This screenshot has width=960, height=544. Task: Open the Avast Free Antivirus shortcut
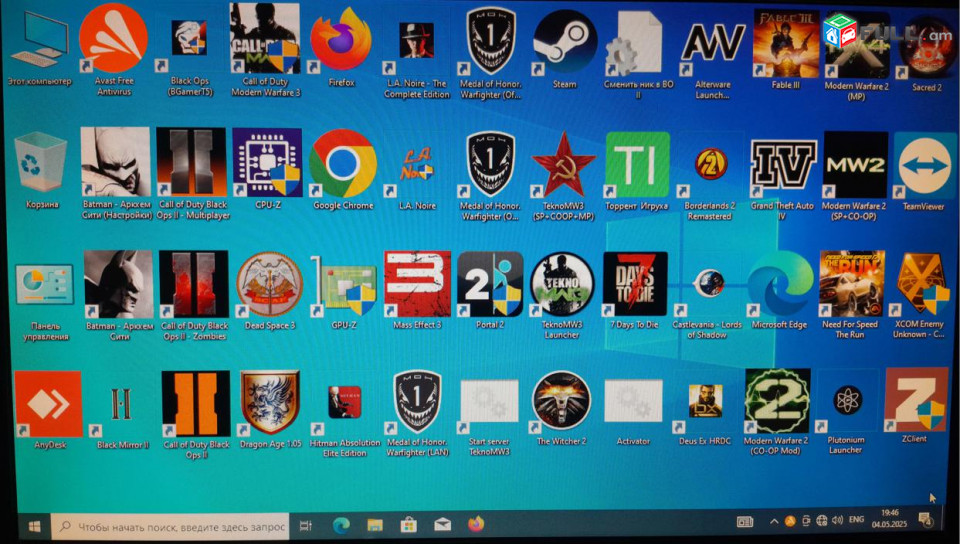114,38
